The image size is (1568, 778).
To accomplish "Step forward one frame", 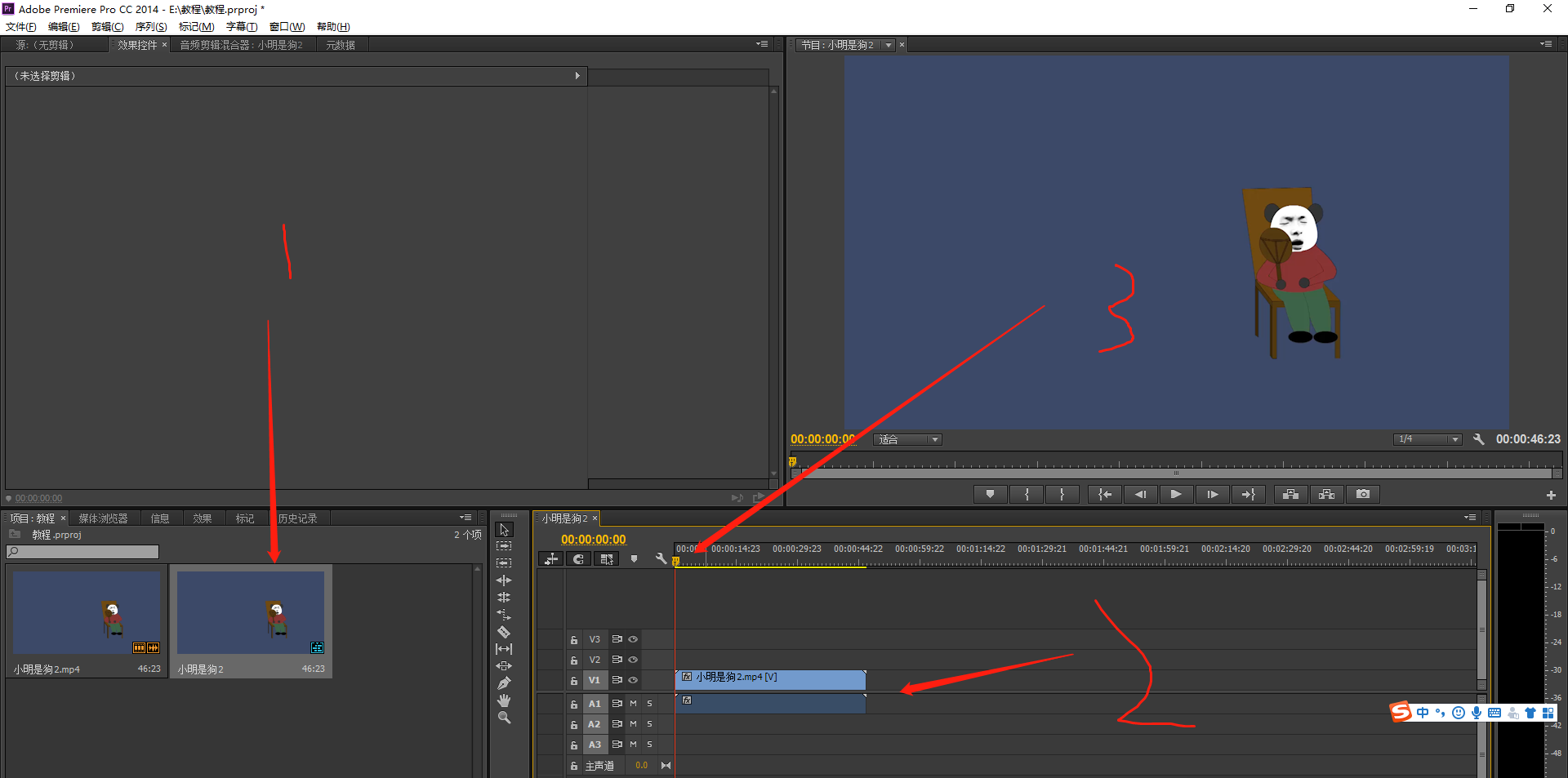I will point(1212,494).
